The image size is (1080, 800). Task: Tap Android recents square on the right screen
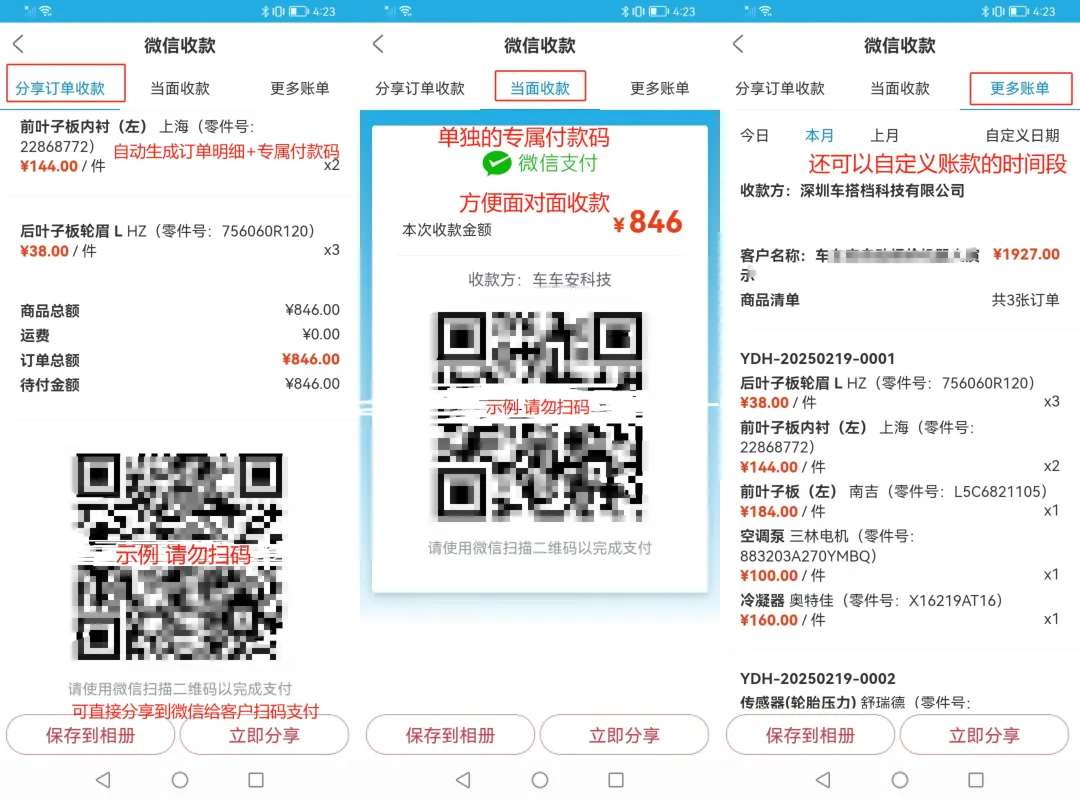[976, 780]
